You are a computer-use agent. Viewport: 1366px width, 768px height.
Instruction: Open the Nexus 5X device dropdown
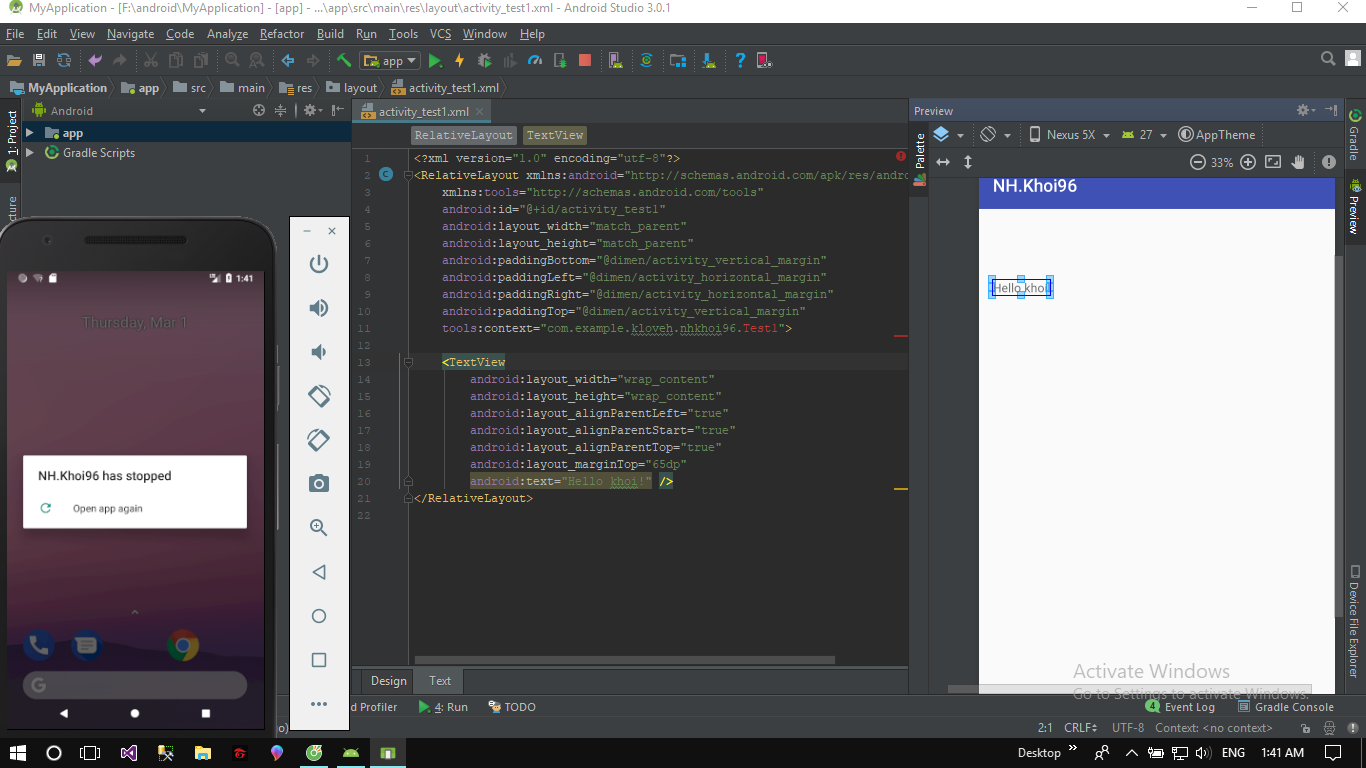[1069, 135]
